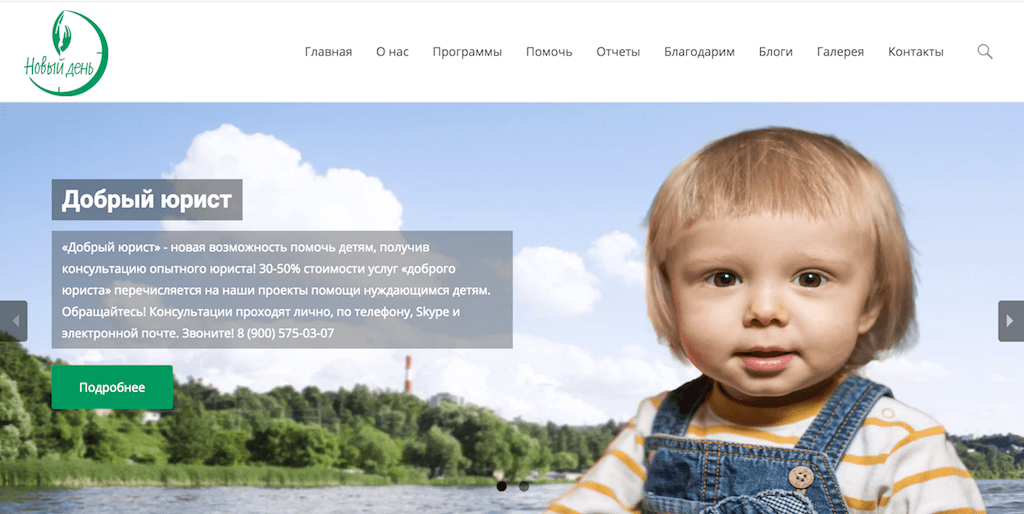Screen dimensions: 1024x514
Task: Click the Новый день logo
Action: coord(65,53)
